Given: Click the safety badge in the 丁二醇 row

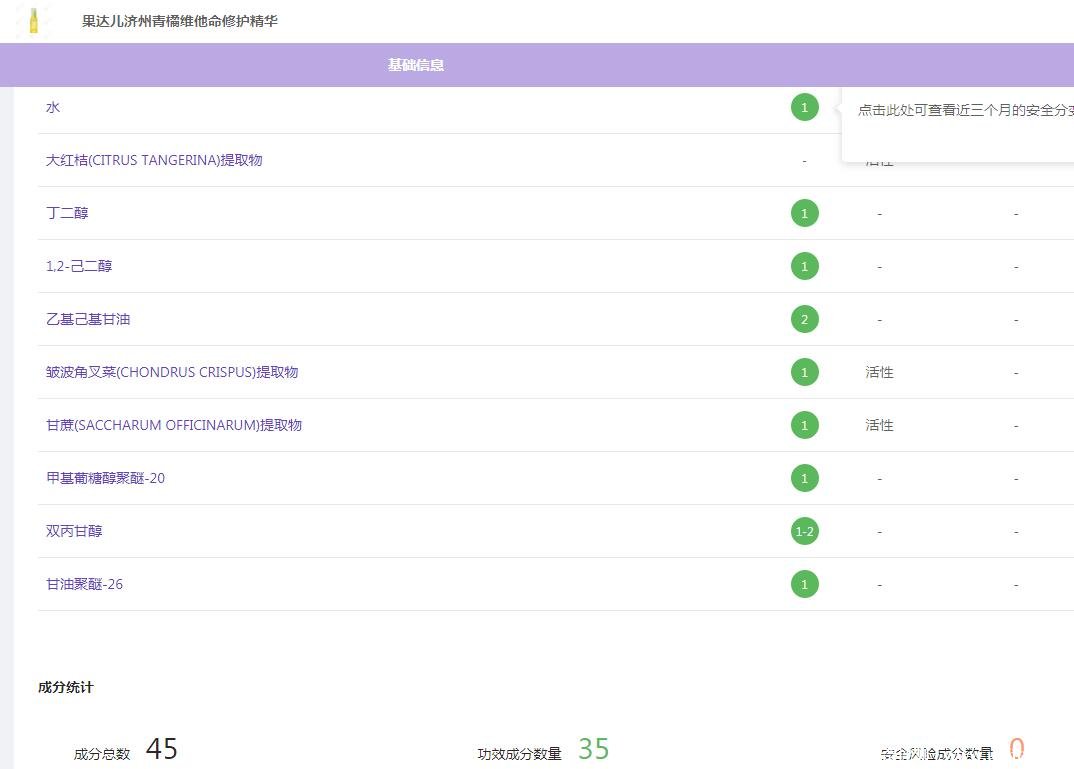Looking at the screenshot, I should coord(804,213).
